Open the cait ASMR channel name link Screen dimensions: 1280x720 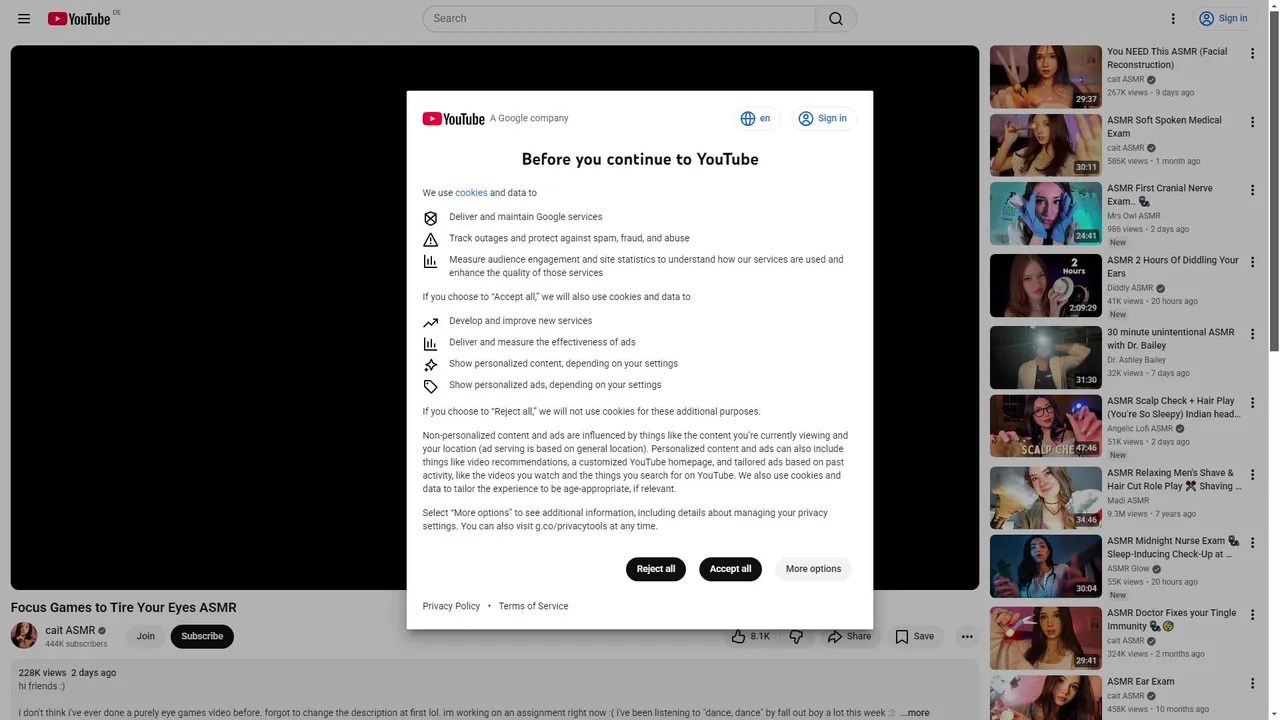coord(70,630)
